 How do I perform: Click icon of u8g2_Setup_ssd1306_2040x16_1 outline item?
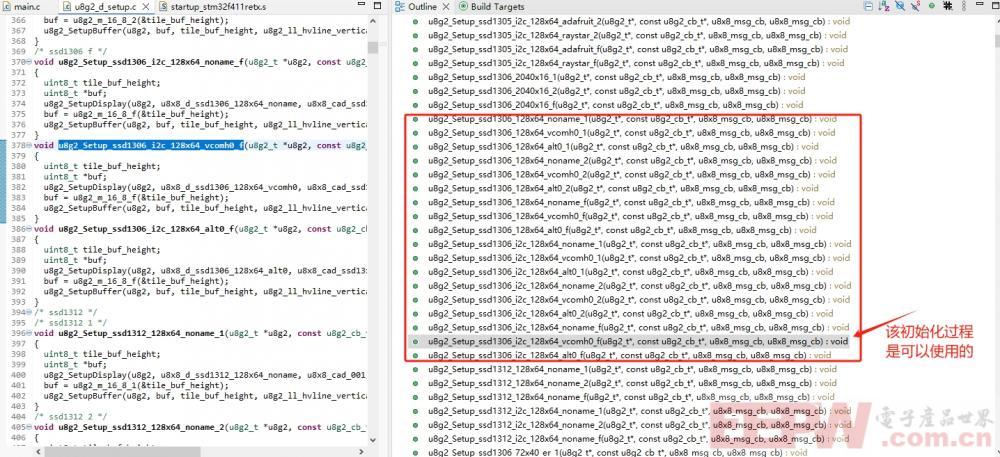tap(415, 77)
